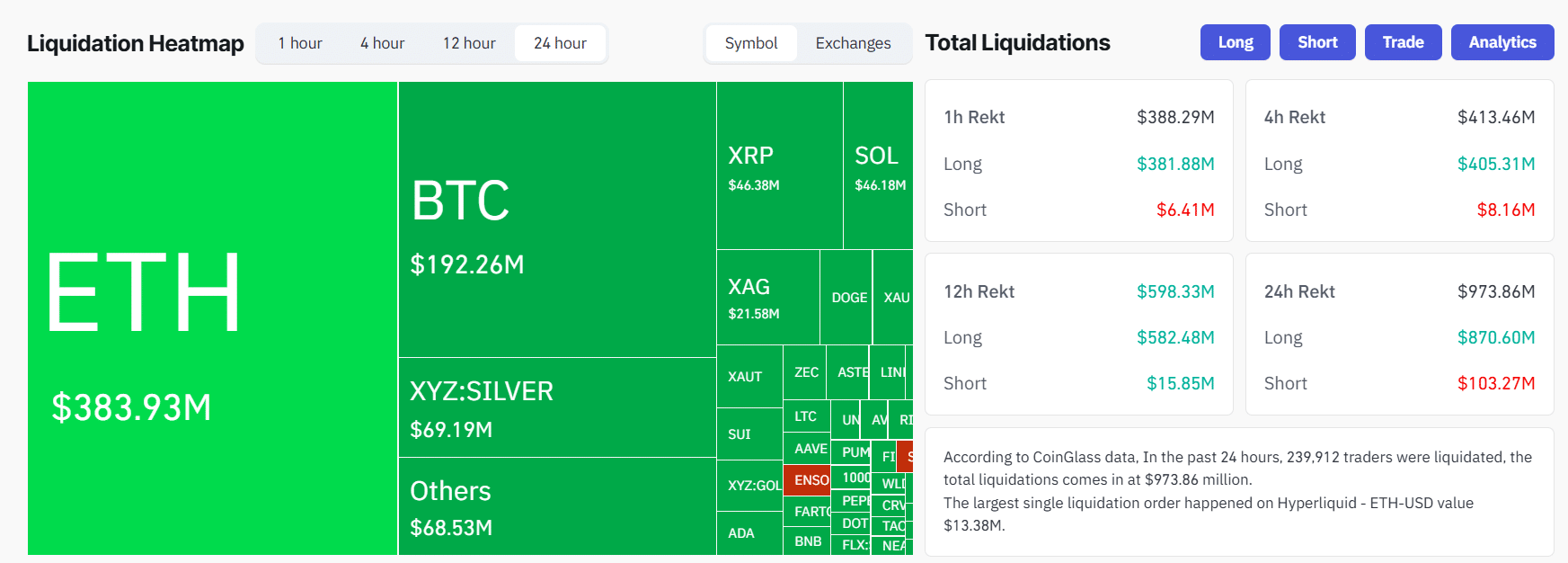Viewport: 1568px width, 563px height.
Task: Click the XYZ:SILVER heatmap block
Action: point(557,407)
